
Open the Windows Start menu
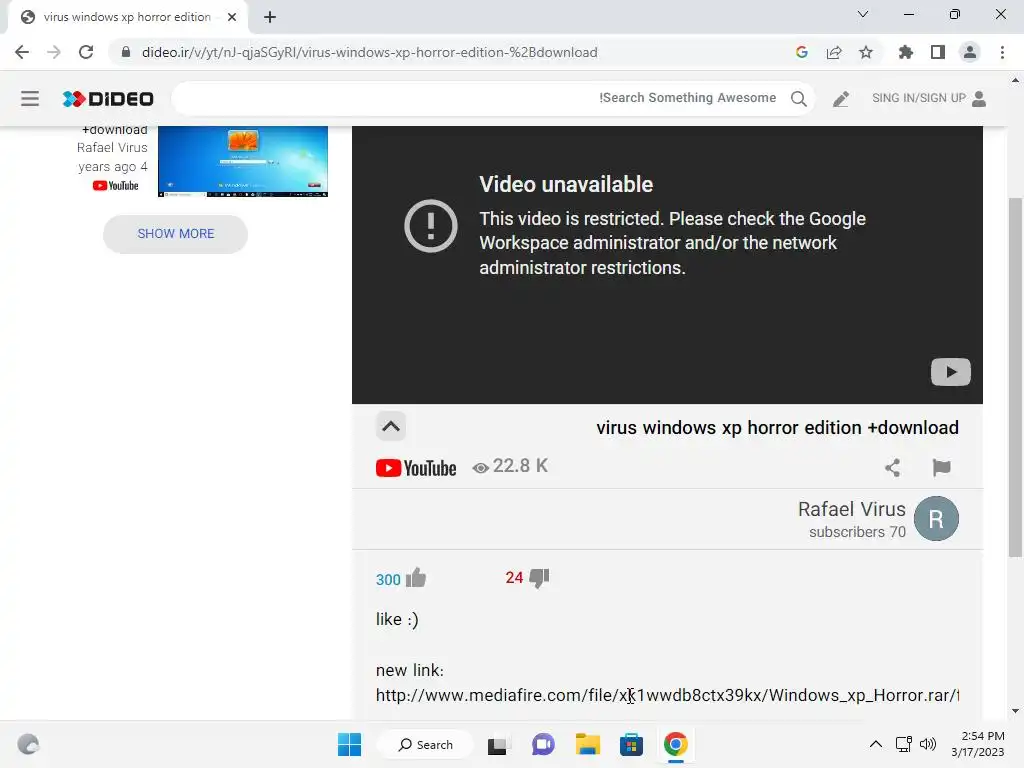349,744
